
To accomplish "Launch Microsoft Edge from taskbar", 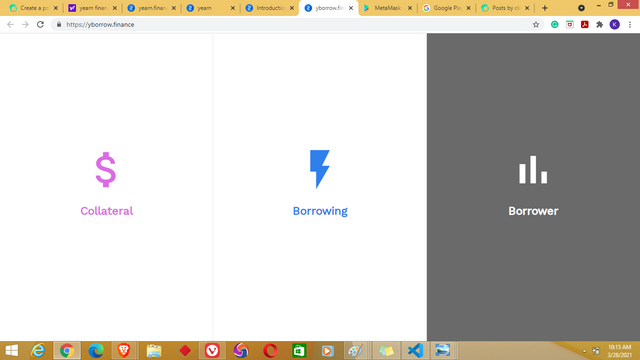I will (x=96, y=351).
